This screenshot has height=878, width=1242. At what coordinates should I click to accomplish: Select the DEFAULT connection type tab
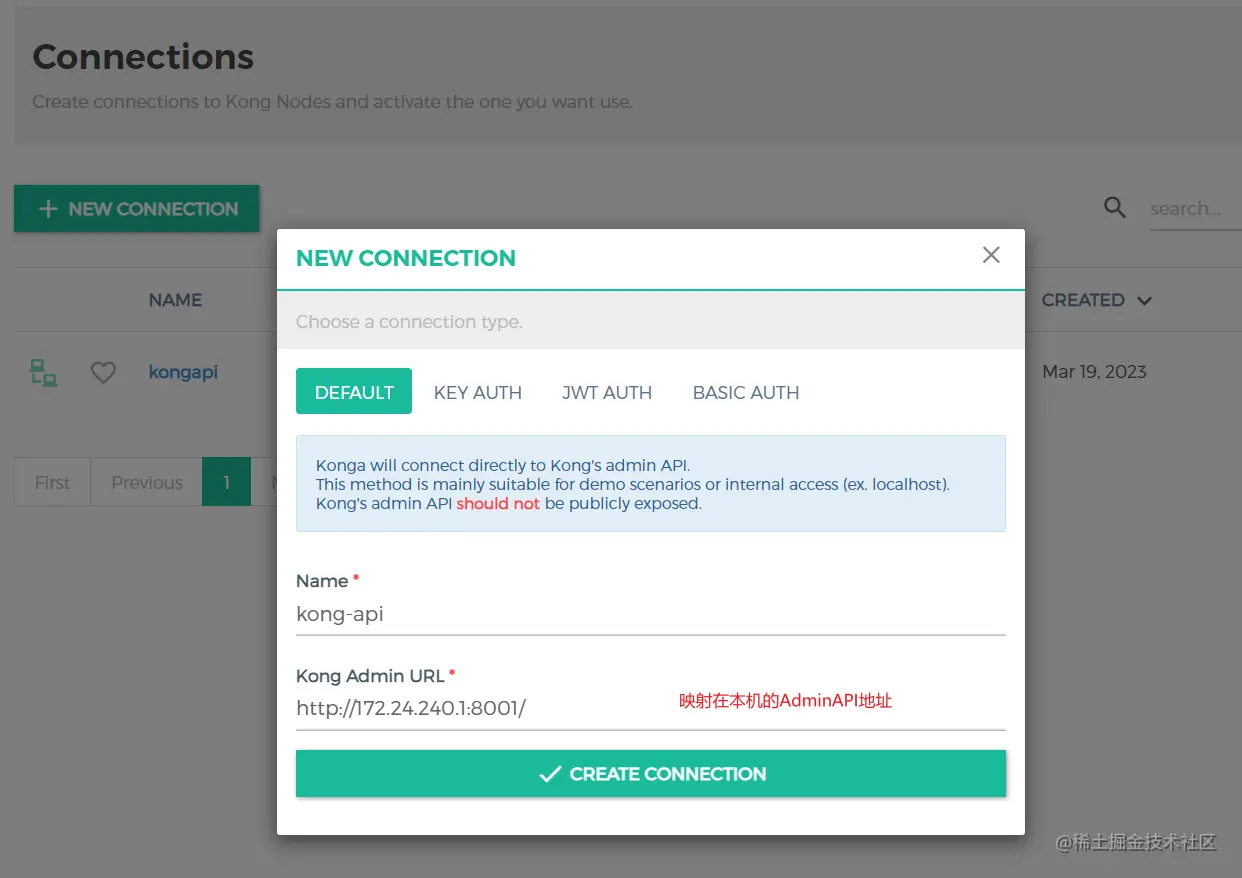(x=354, y=392)
